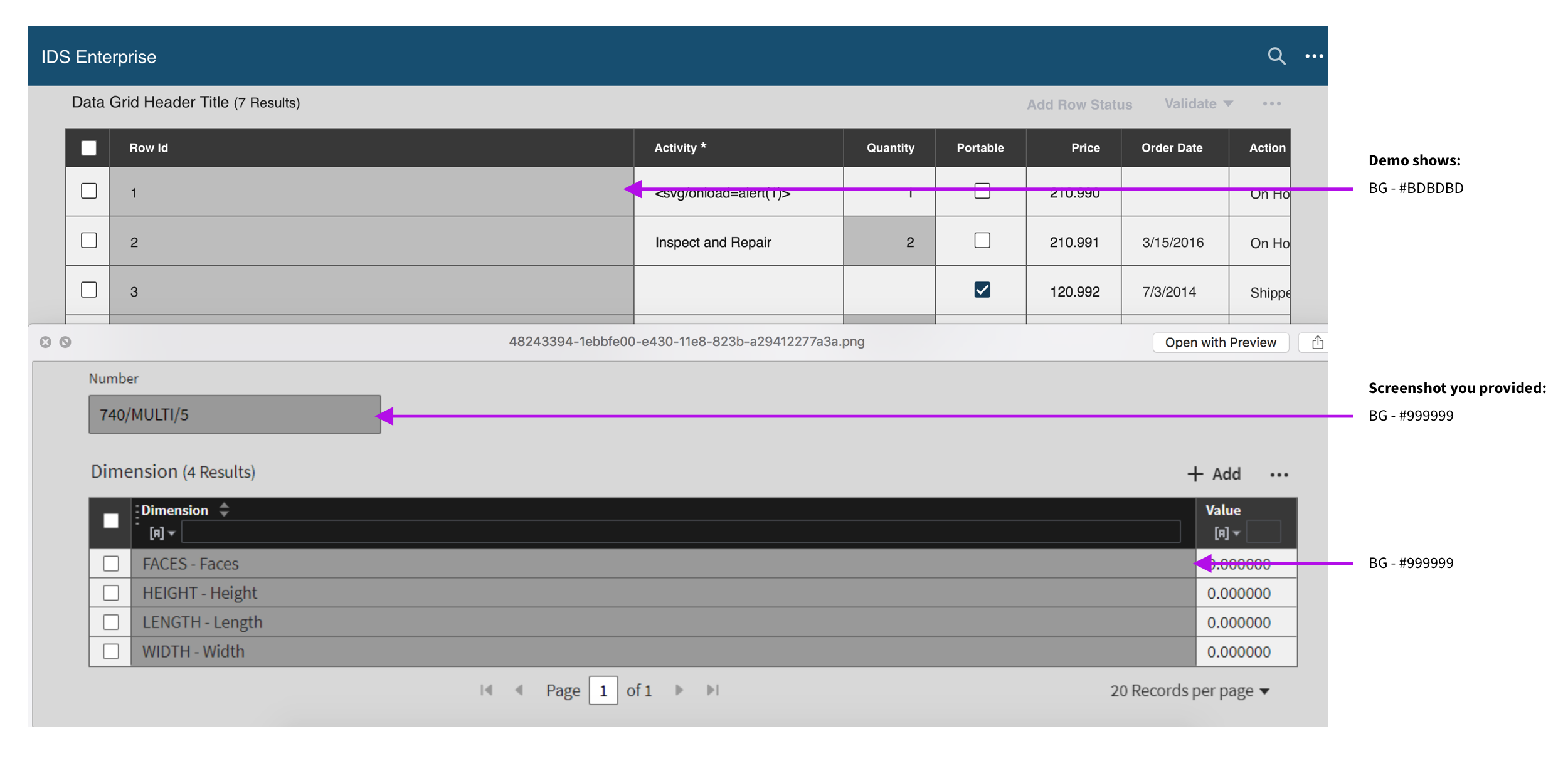The width and height of the screenshot is (1568, 761).
Task: Jump to the last page using the pager icon
Action: point(712,690)
